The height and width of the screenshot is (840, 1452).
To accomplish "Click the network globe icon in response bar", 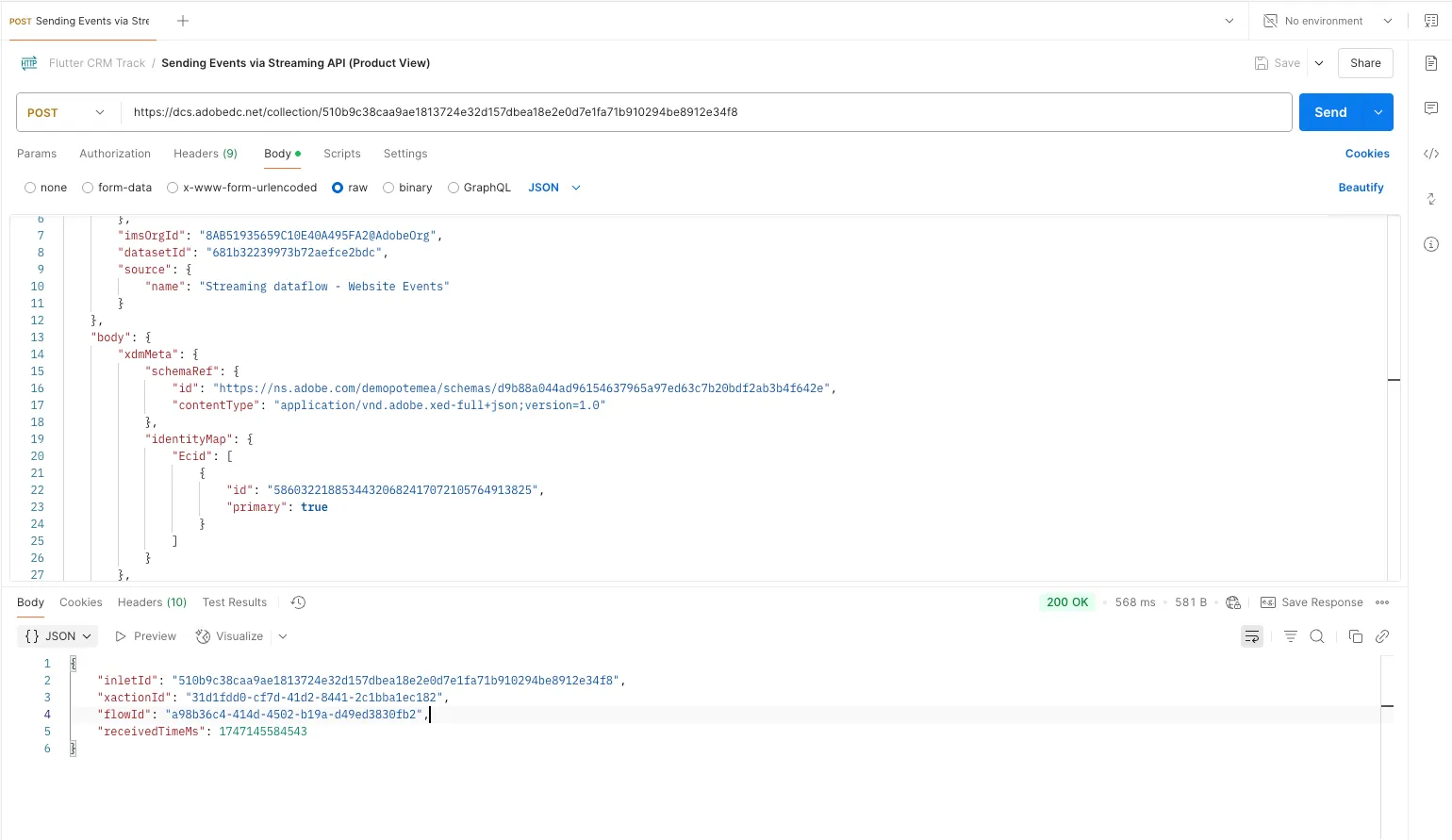I will pyautogui.click(x=1233, y=602).
